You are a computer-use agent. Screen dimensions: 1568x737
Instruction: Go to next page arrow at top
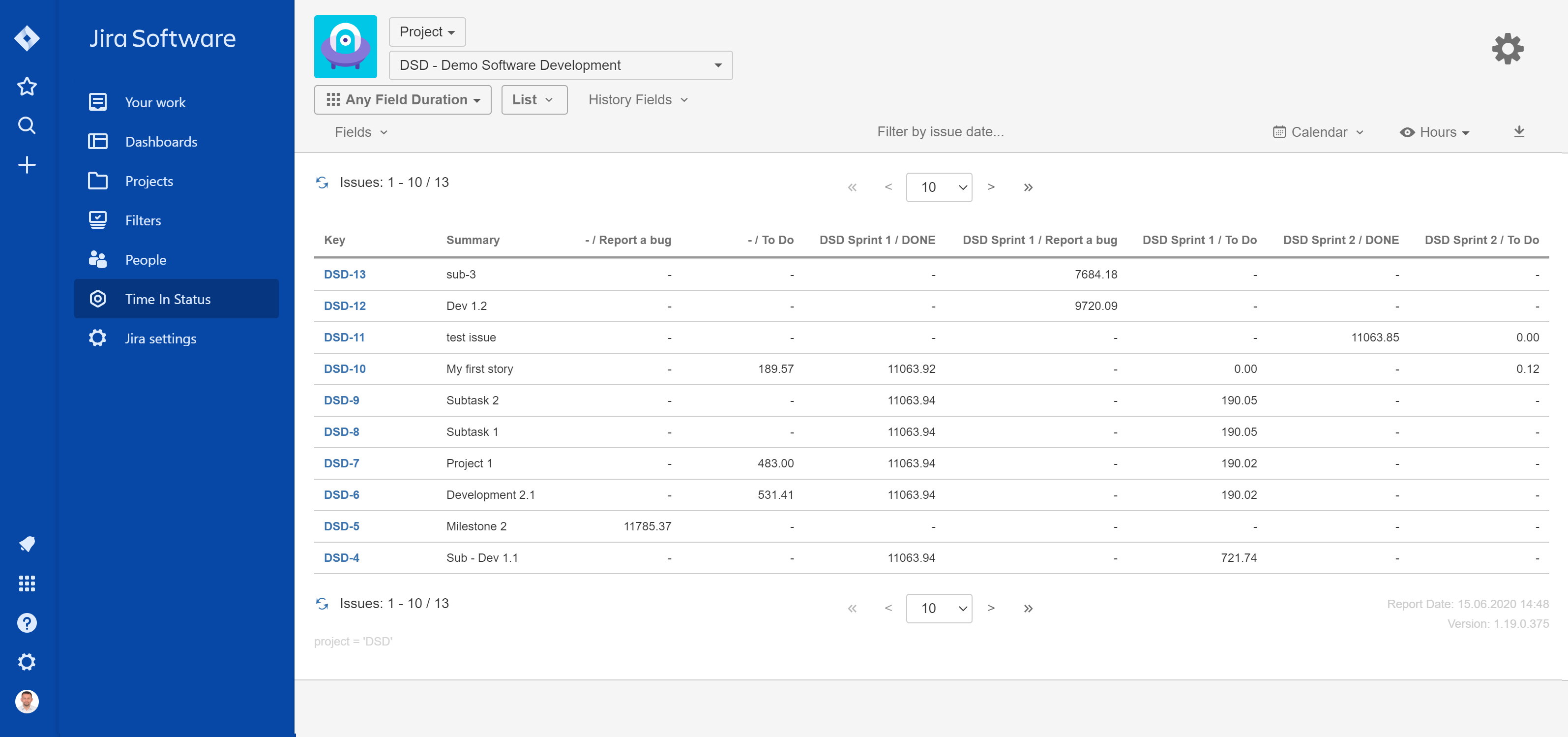coord(990,187)
